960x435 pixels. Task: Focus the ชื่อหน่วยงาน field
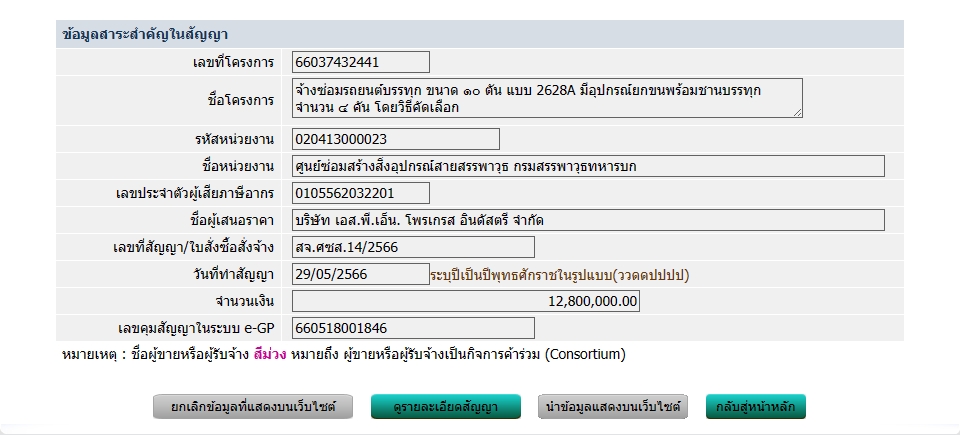tap(588, 166)
